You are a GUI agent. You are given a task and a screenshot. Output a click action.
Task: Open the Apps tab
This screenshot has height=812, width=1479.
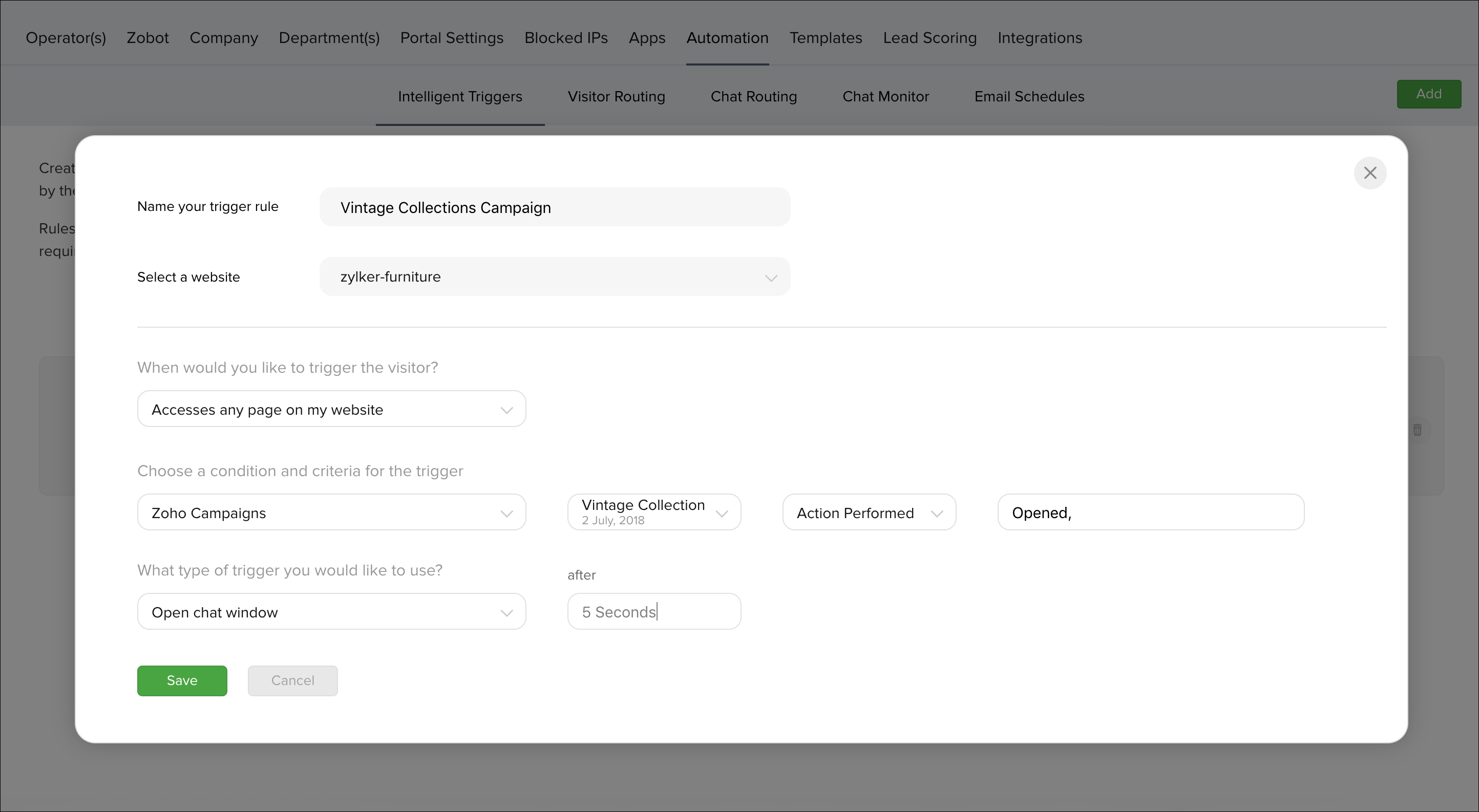coord(647,38)
